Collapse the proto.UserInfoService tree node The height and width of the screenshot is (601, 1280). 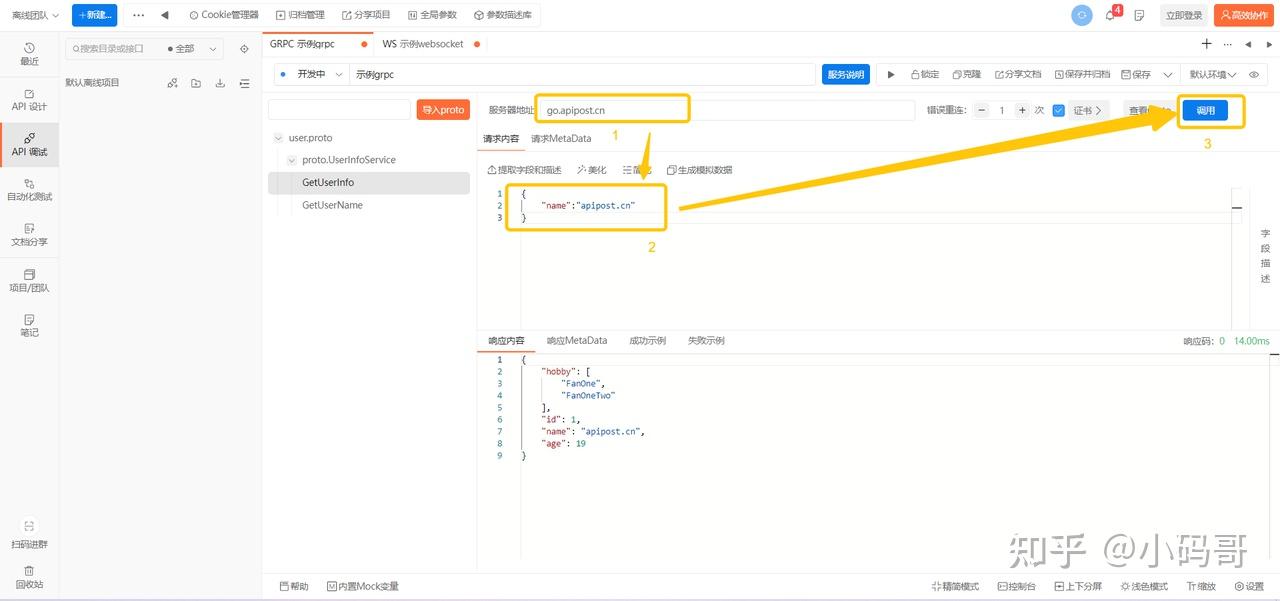tap(292, 160)
